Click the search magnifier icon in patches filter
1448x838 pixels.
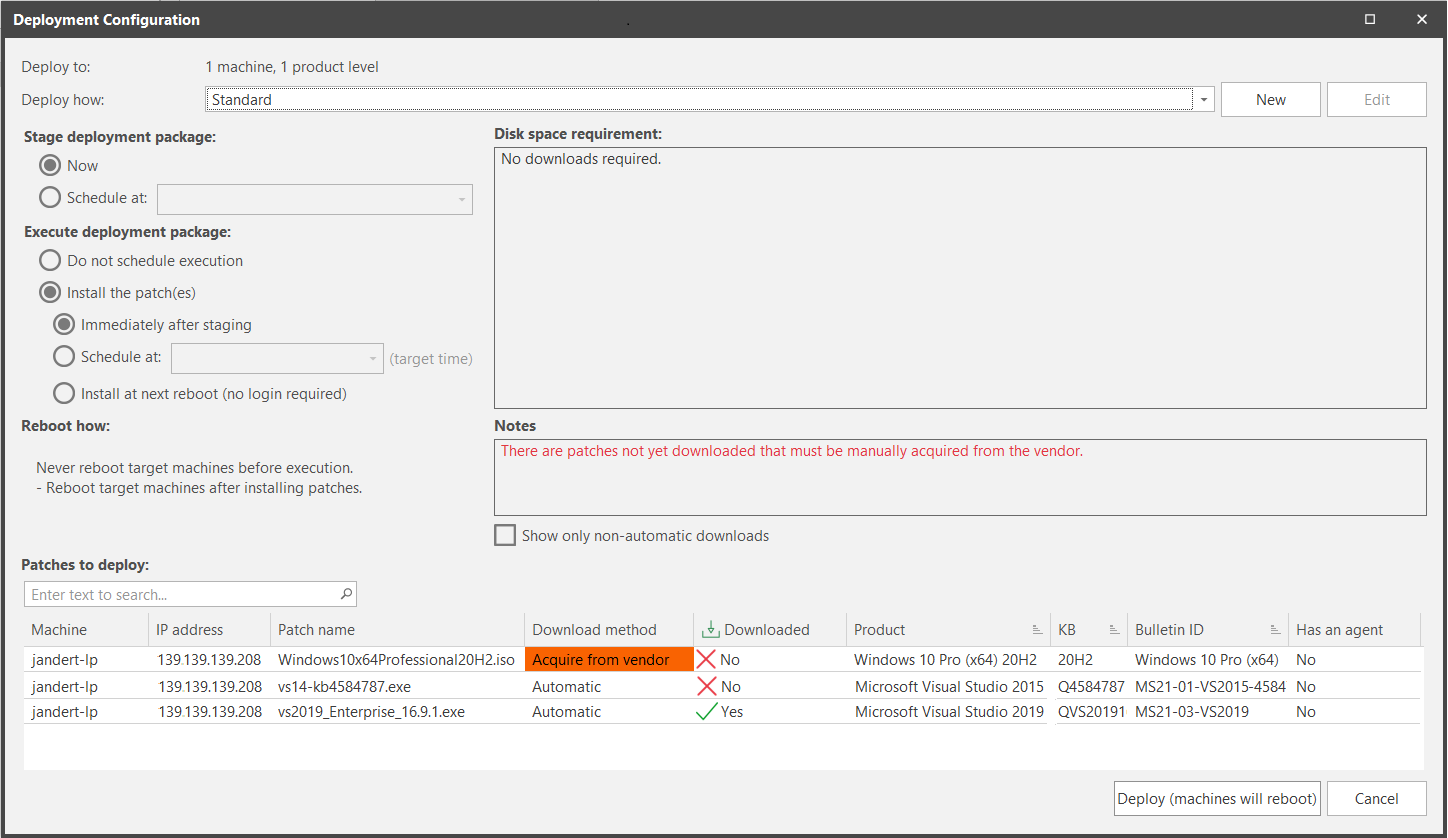[346, 594]
